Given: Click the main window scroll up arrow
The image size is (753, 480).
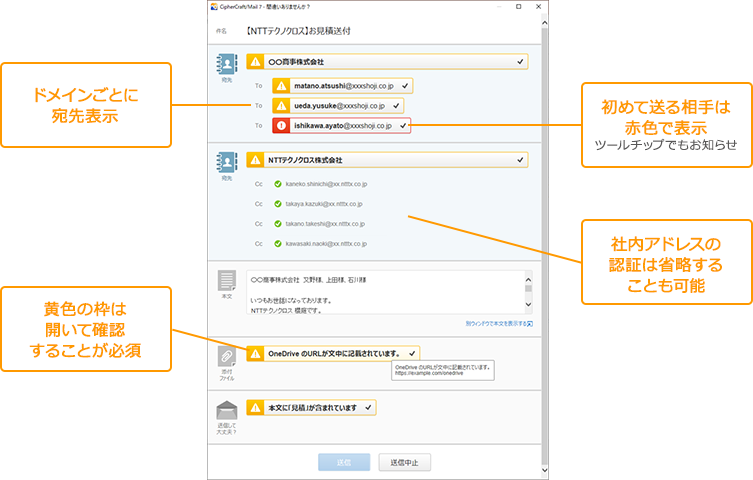Looking at the screenshot, I should 544,23.
